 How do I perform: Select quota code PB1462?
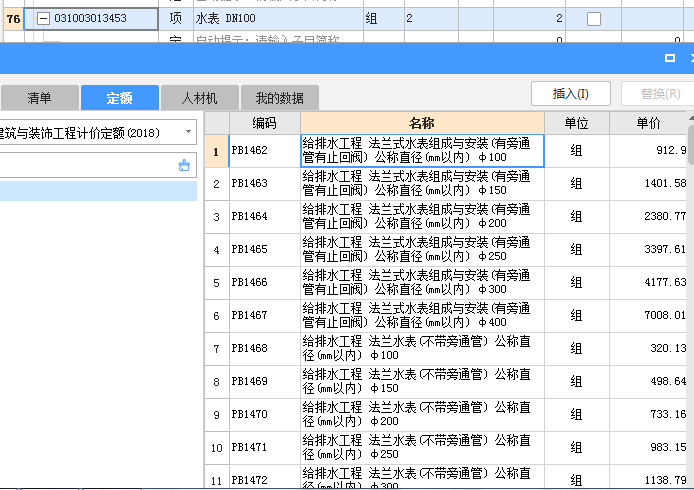[265, 150]
